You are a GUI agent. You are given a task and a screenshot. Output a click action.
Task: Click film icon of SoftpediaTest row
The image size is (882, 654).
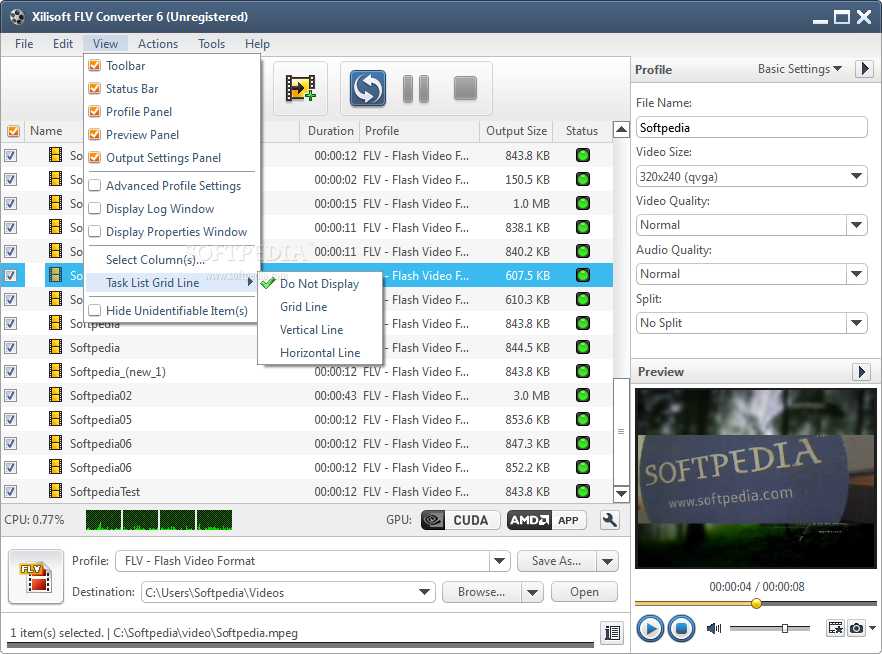click(x=55, y=491)
